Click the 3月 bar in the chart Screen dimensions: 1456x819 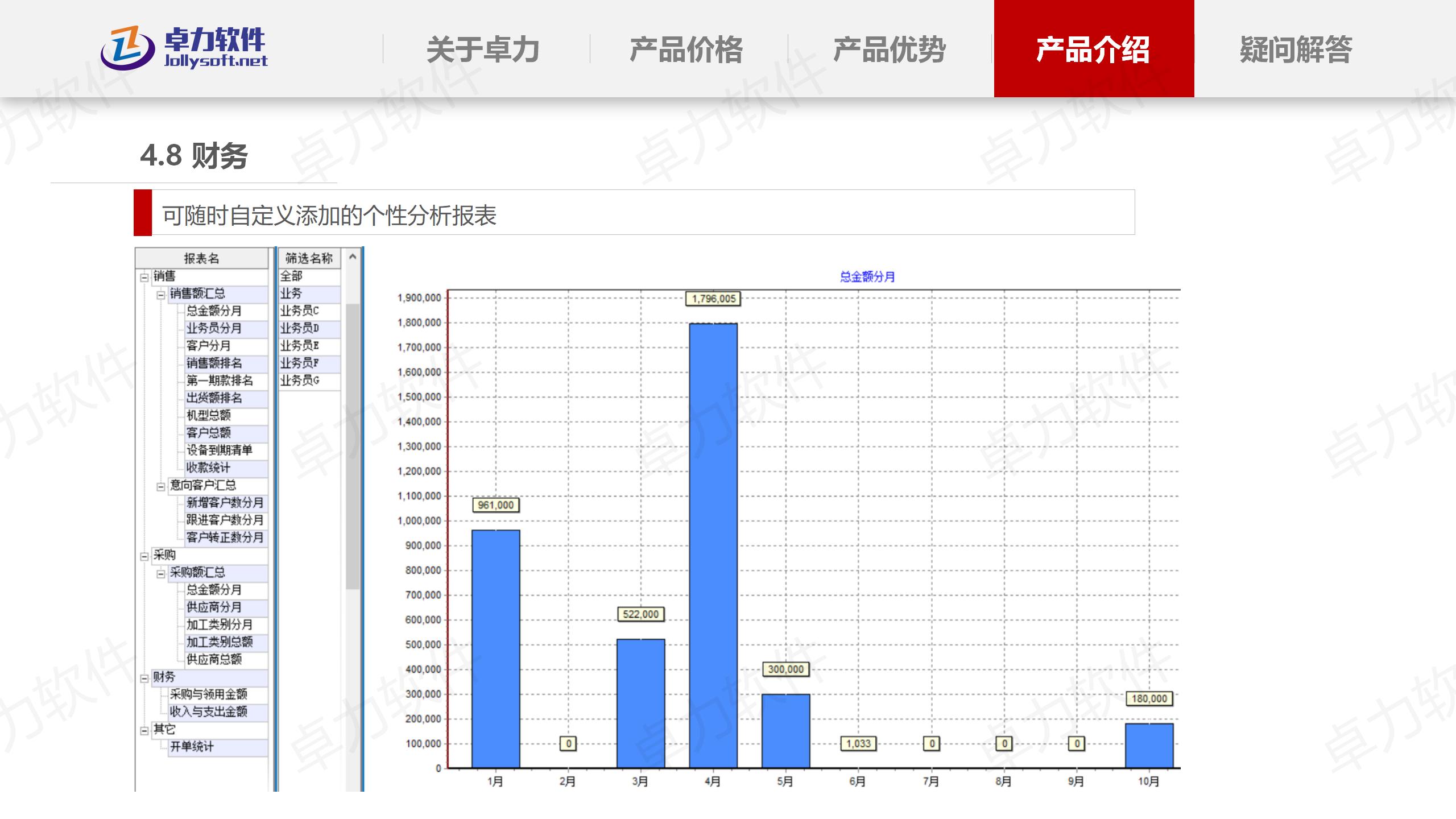tap(641, 704)
